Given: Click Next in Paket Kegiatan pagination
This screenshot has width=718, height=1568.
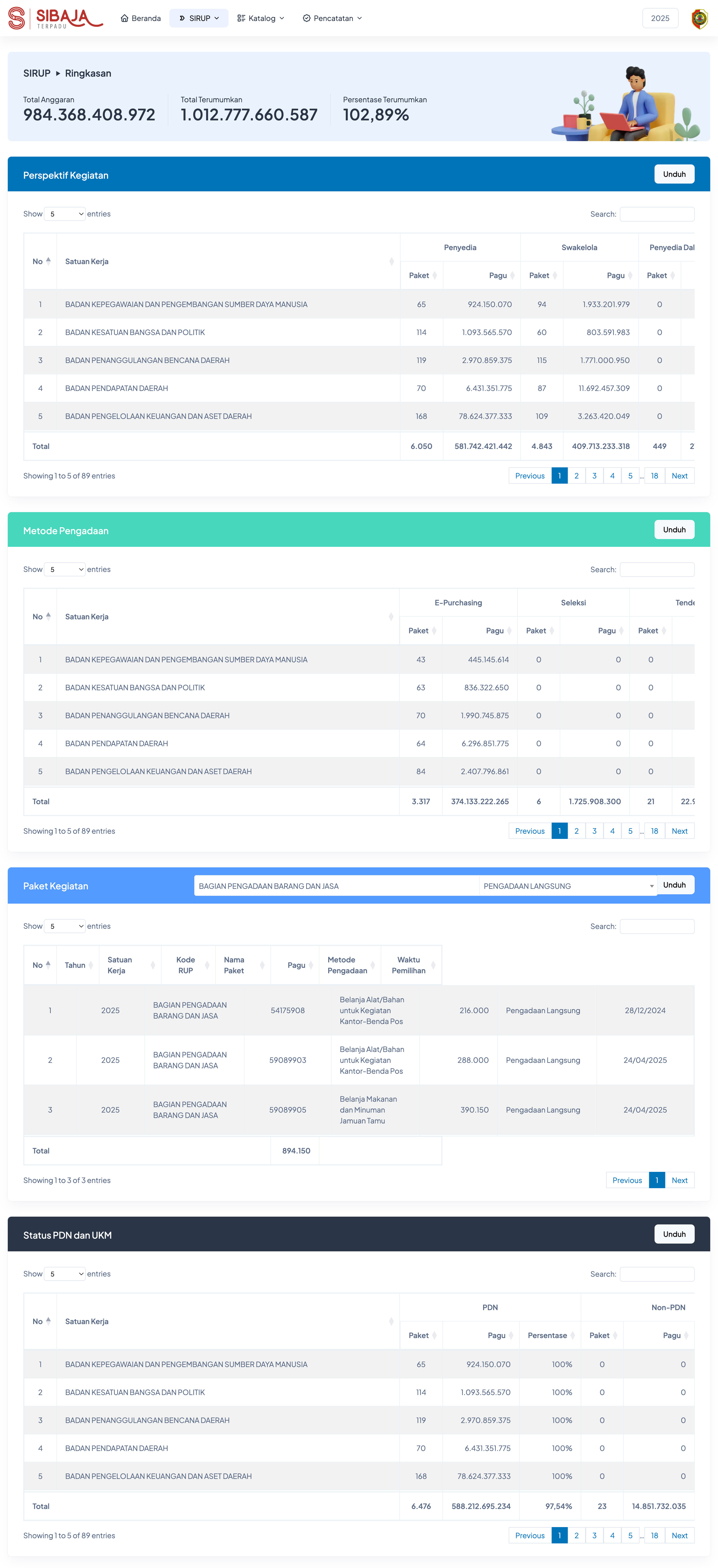Looking at the screenshot, I should pos(680,1180).
